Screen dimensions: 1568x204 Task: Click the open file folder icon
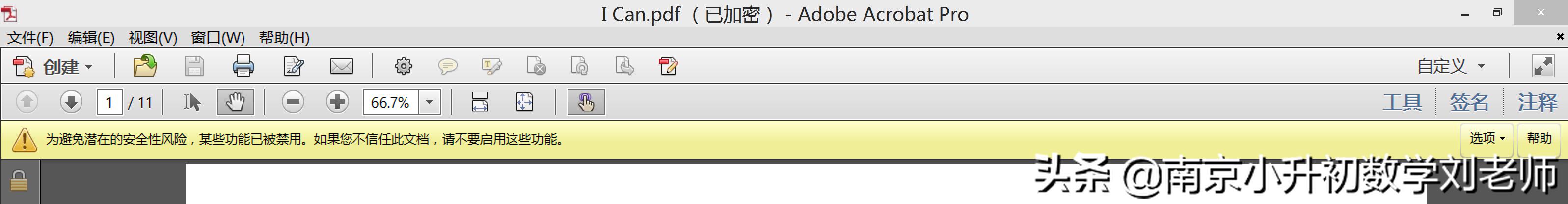click(145, 66)
